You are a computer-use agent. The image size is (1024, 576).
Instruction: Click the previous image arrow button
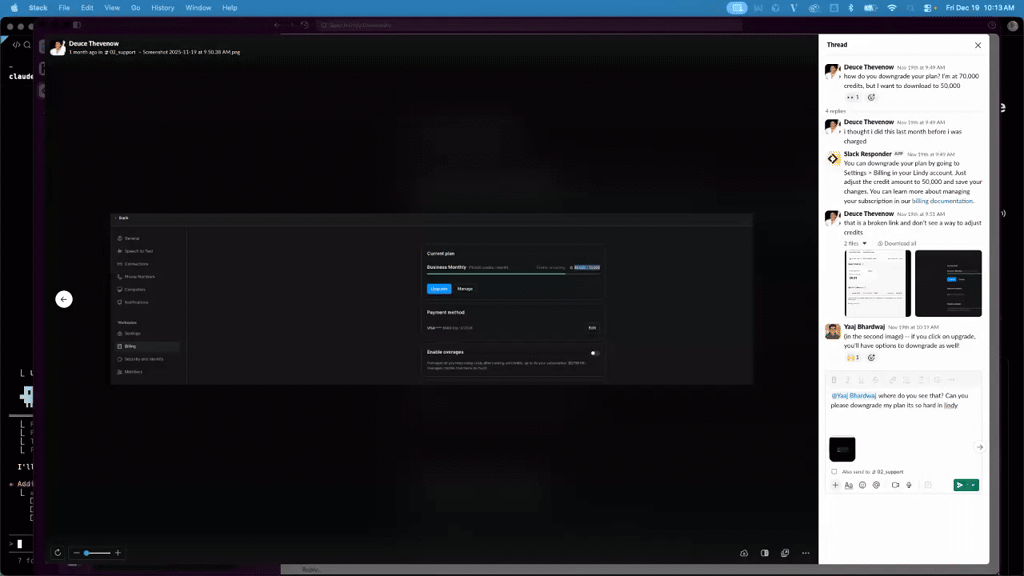point(64,299)
